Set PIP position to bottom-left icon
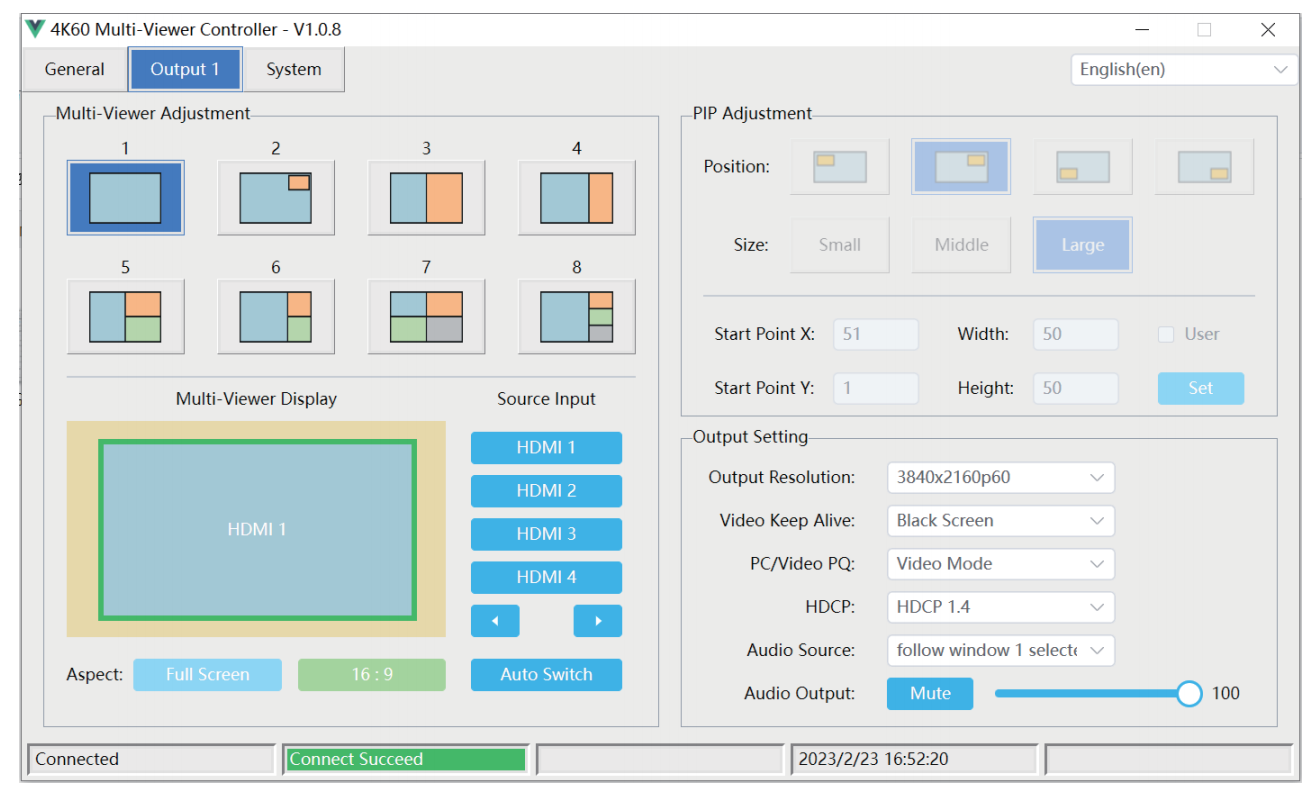This screenshot has width=1309, height=790. 1083,166
